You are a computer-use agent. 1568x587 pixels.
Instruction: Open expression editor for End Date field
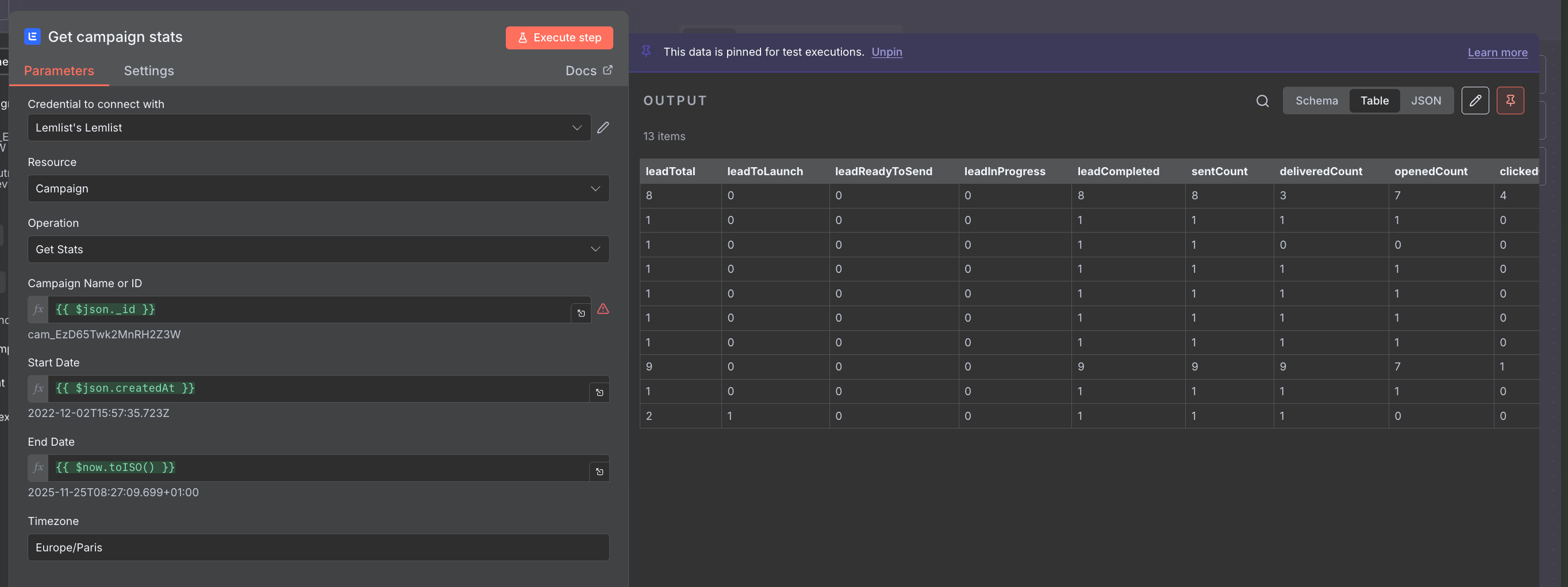599,472
